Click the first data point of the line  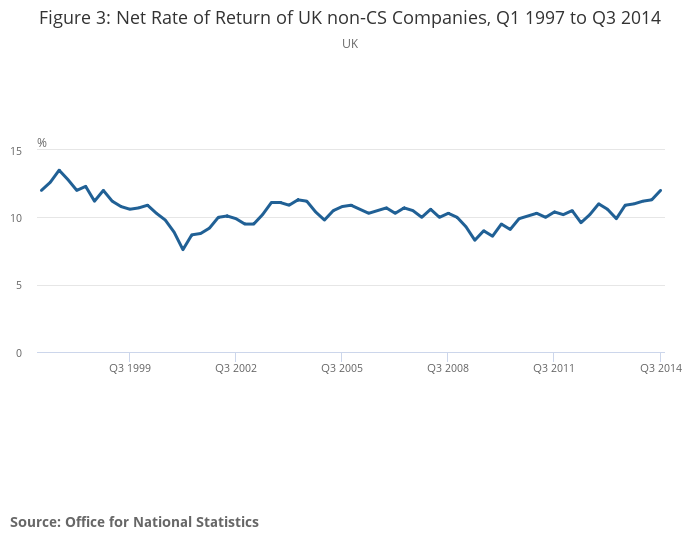(41, 190)
